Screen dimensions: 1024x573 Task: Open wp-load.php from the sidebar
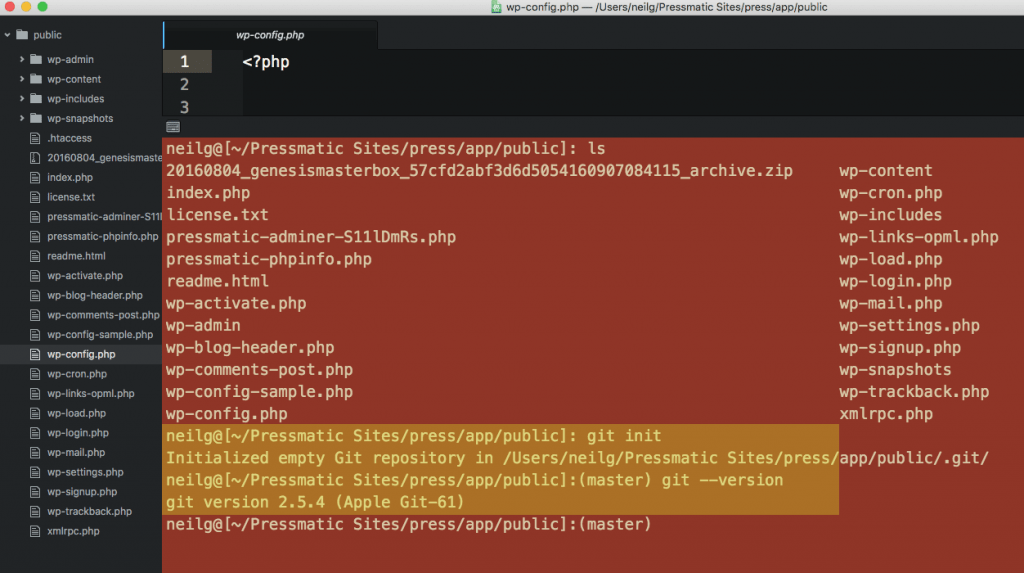pos(76,413)
